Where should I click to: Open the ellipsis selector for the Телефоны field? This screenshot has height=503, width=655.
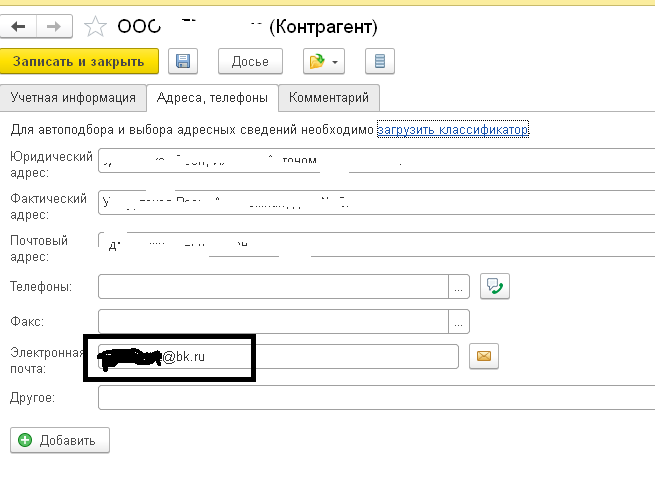click(x=459, y=287)
